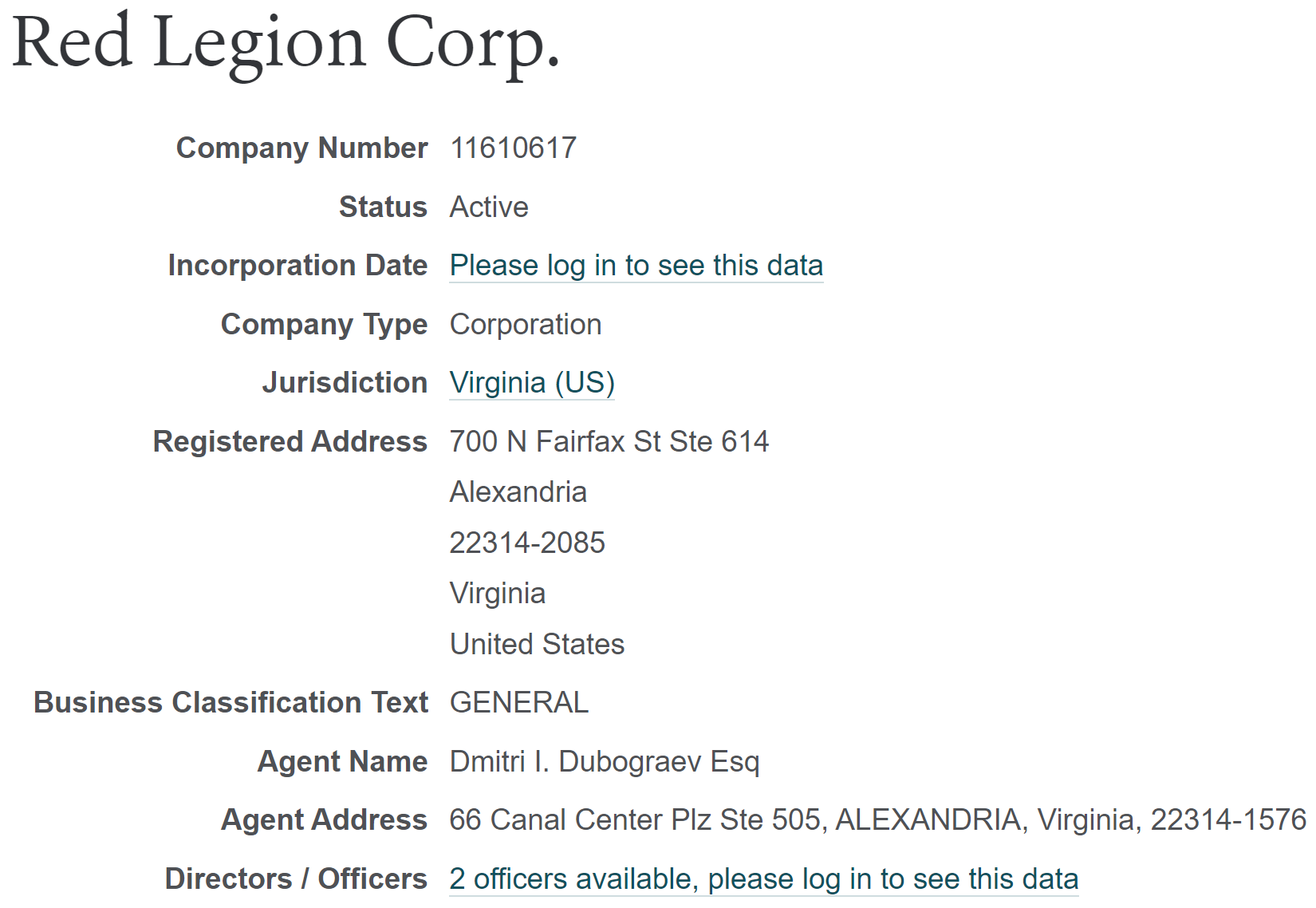Click the GENERAL classification value
The image size is (1316, 908).
[519, 703]
